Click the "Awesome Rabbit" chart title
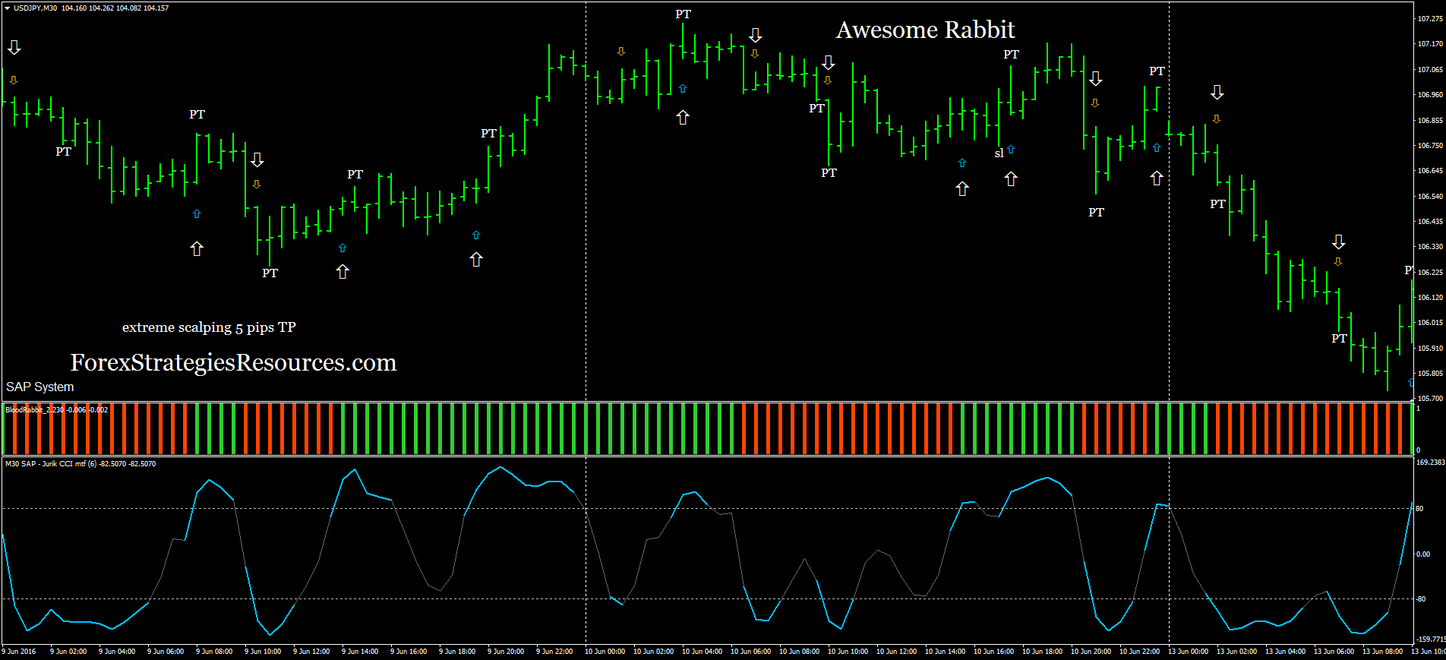Image resolution: width=1446 pixels, height=660 pixels. click(x=925, y=31)
